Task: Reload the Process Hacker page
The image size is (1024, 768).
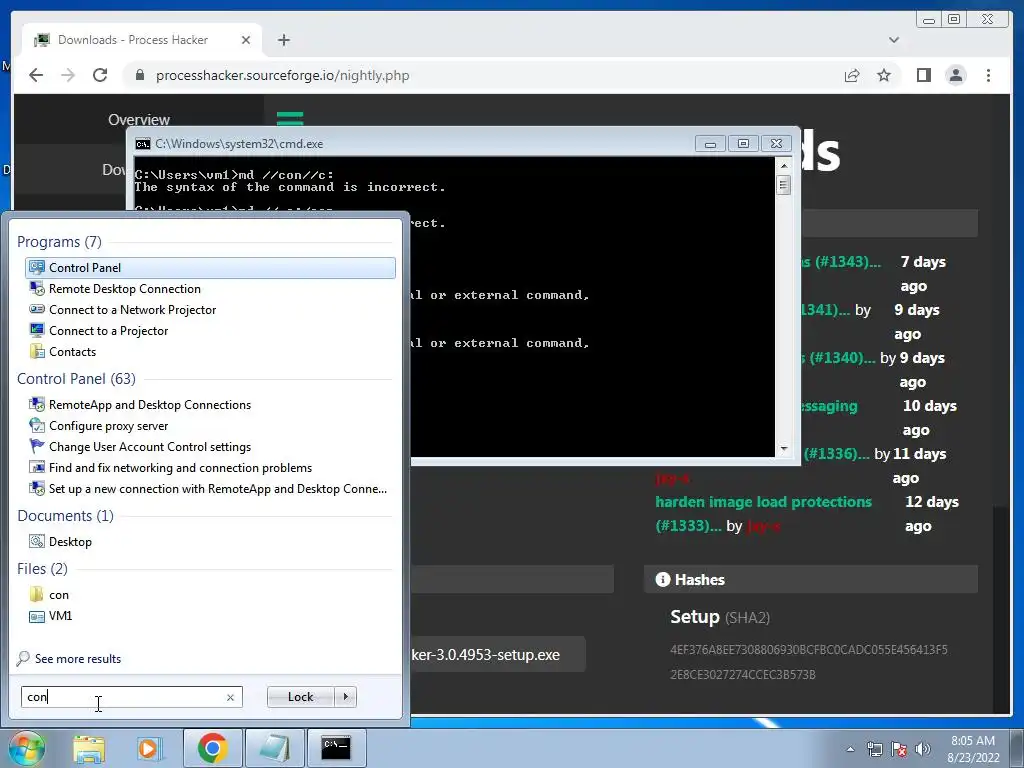Action: [100, 75]
